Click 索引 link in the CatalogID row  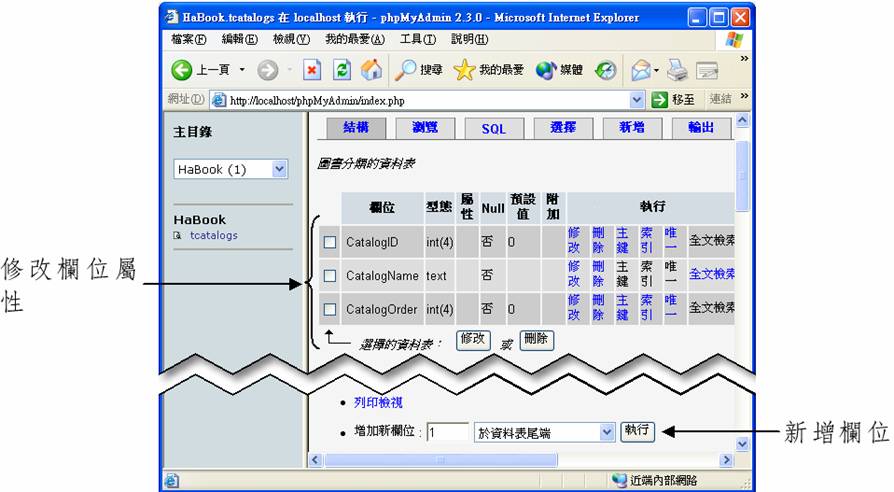pyautogui.click(x=646, y=240)
